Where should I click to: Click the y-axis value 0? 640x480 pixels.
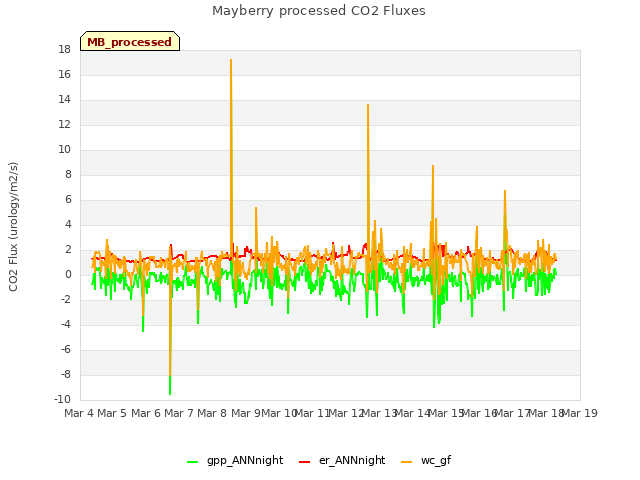(x=68, y=275)
